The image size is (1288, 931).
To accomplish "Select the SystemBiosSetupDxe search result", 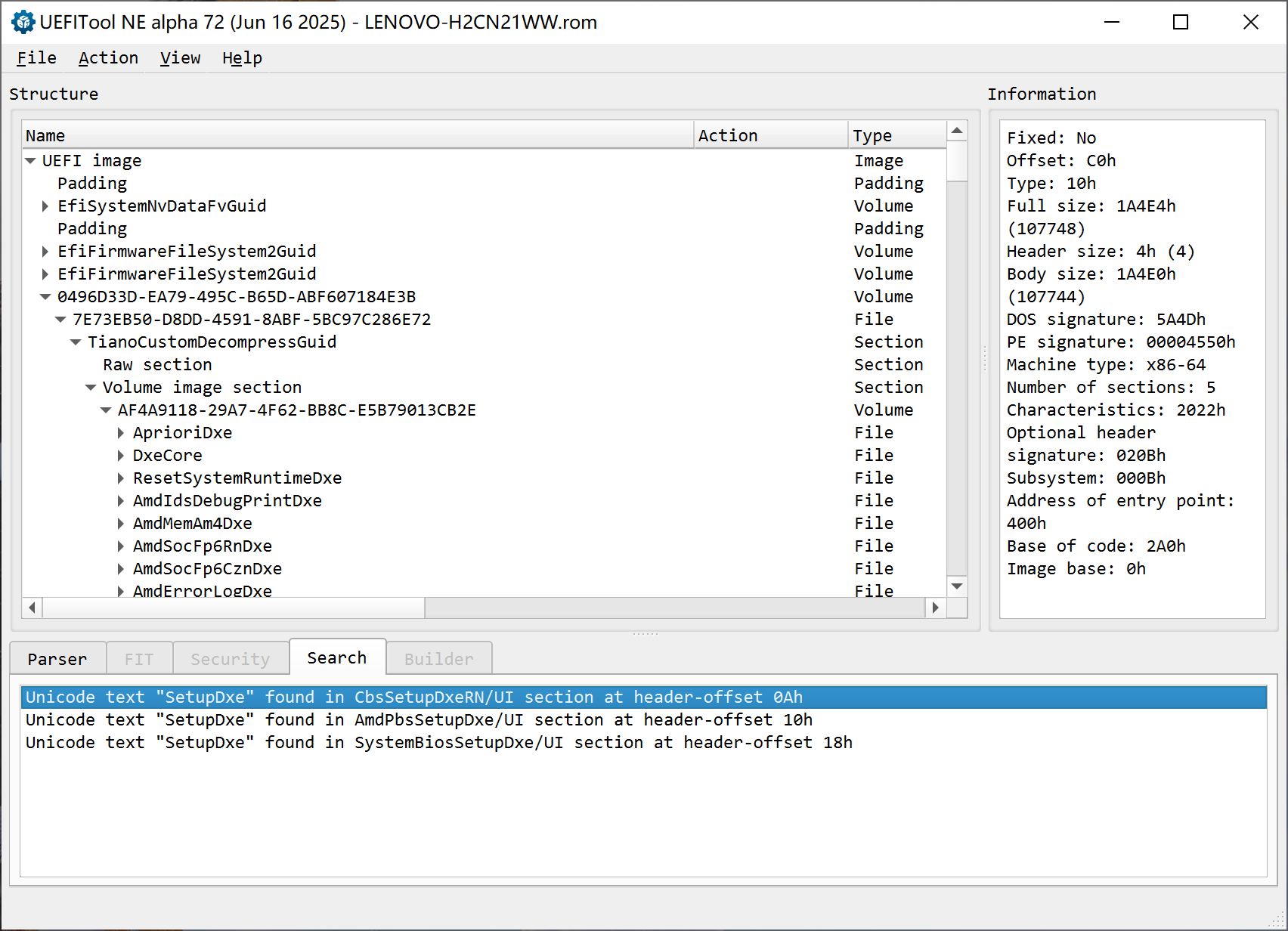I will (x=643, y=743).
